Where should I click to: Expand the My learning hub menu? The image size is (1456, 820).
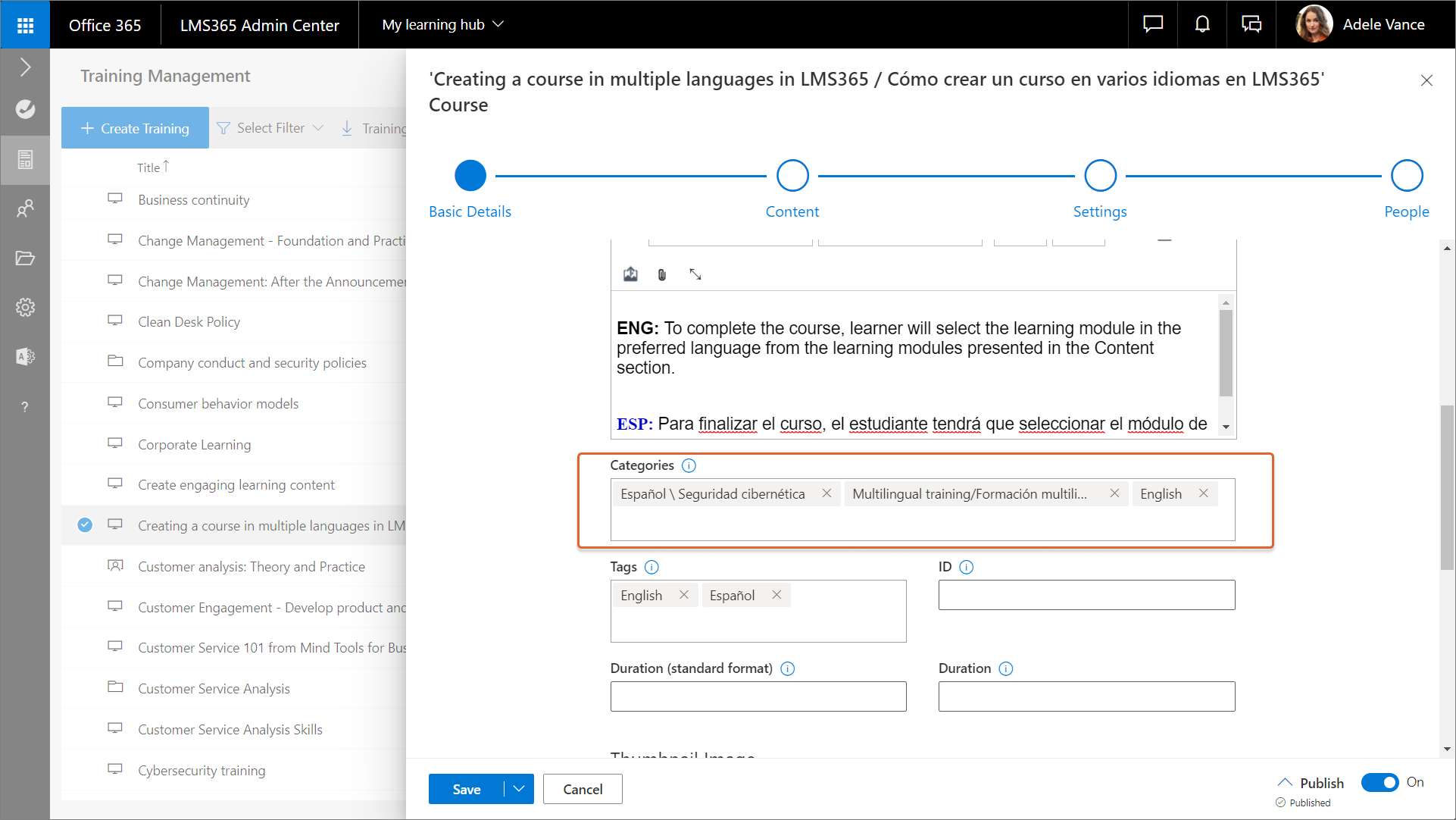tap(442, 25)
